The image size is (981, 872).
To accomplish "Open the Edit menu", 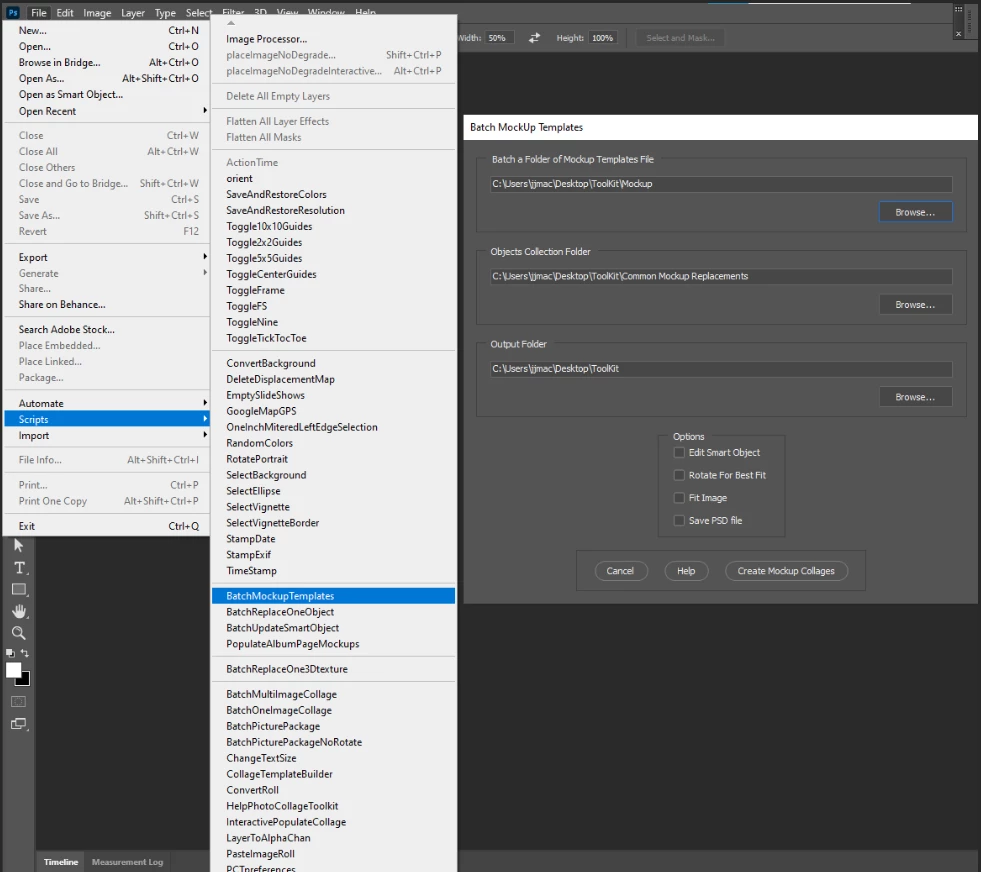I will click(64, 13).
